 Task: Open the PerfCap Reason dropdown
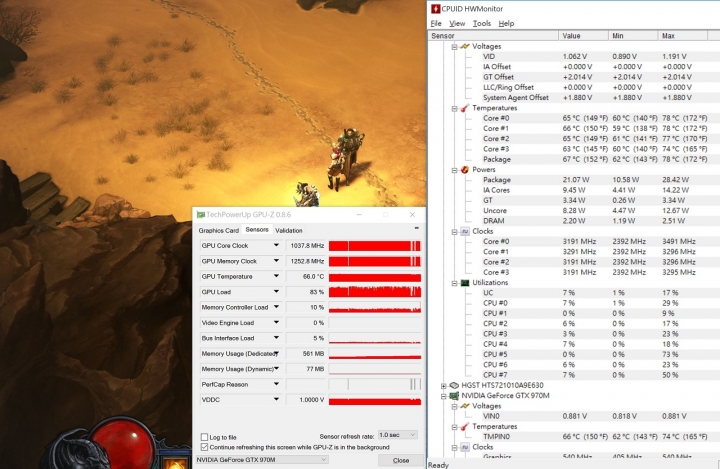coord(276,384)
